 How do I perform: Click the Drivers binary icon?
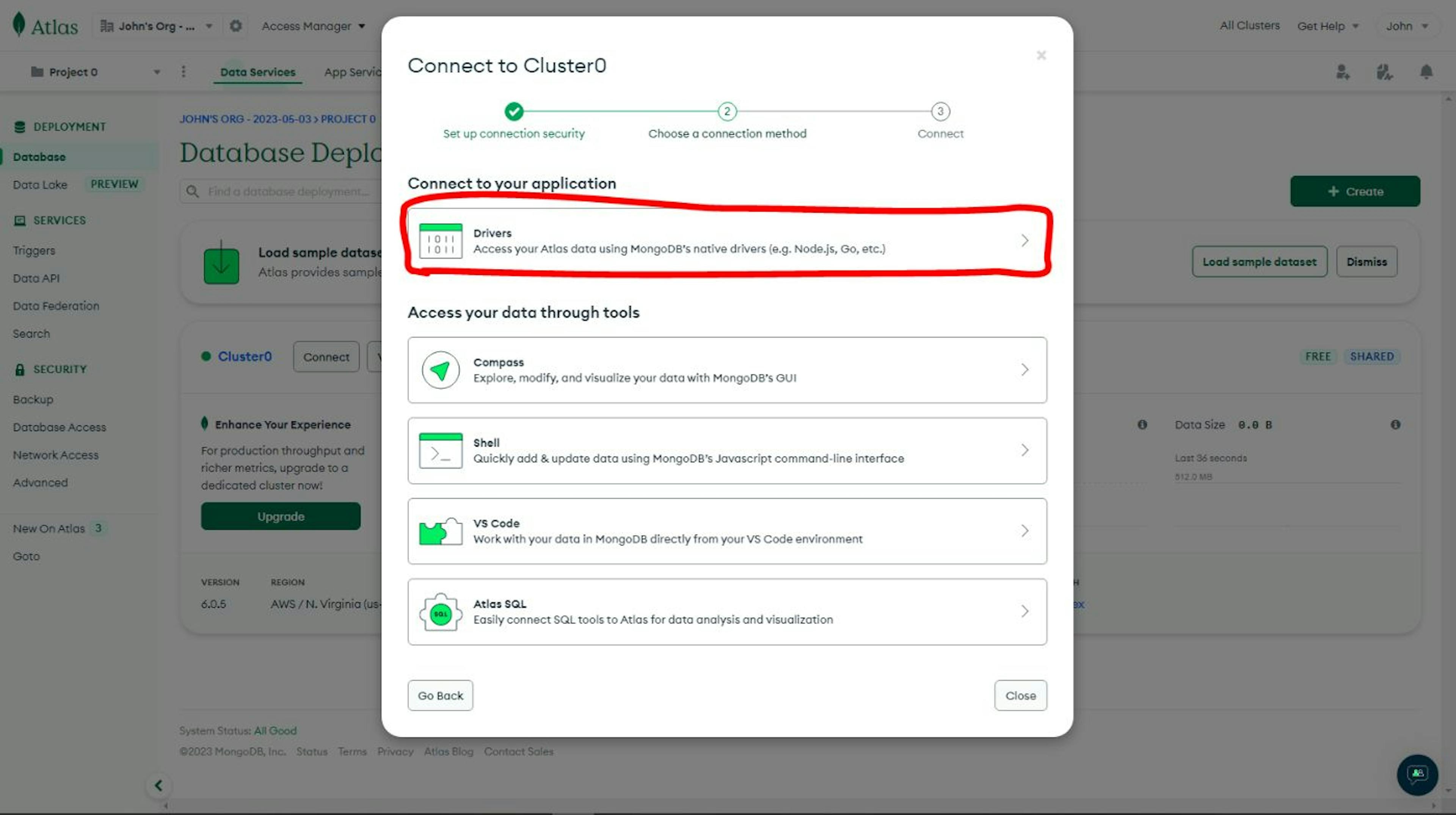tap(441, 241)
